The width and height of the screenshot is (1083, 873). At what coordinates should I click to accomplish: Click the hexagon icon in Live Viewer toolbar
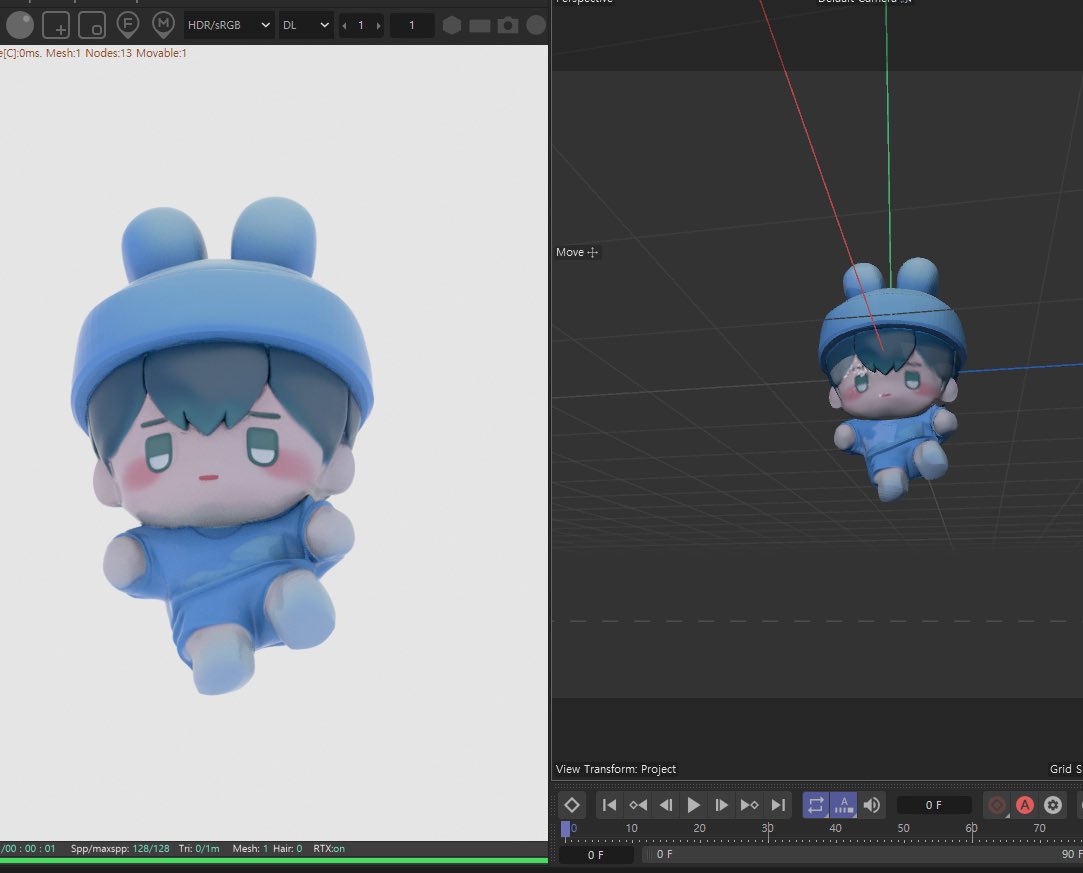[452, 26]
